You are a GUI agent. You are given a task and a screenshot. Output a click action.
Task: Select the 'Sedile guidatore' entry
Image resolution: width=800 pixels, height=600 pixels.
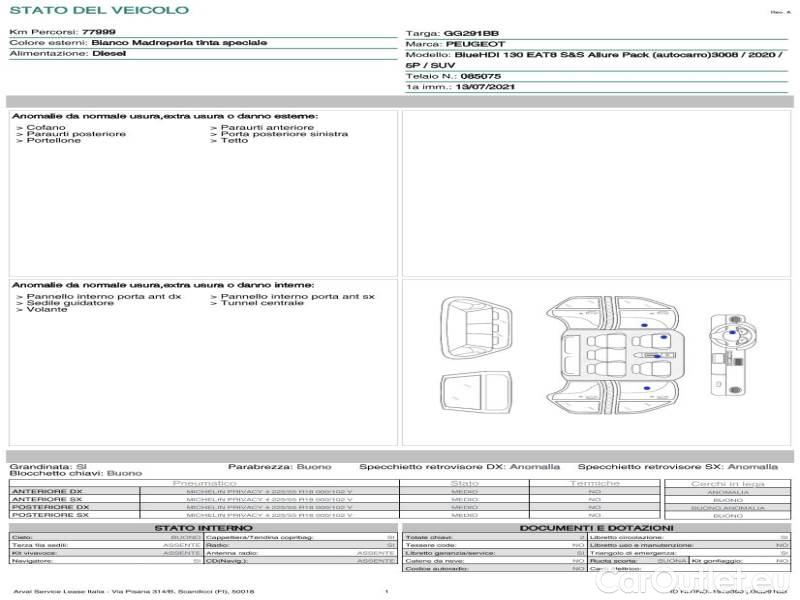[70, 303]
